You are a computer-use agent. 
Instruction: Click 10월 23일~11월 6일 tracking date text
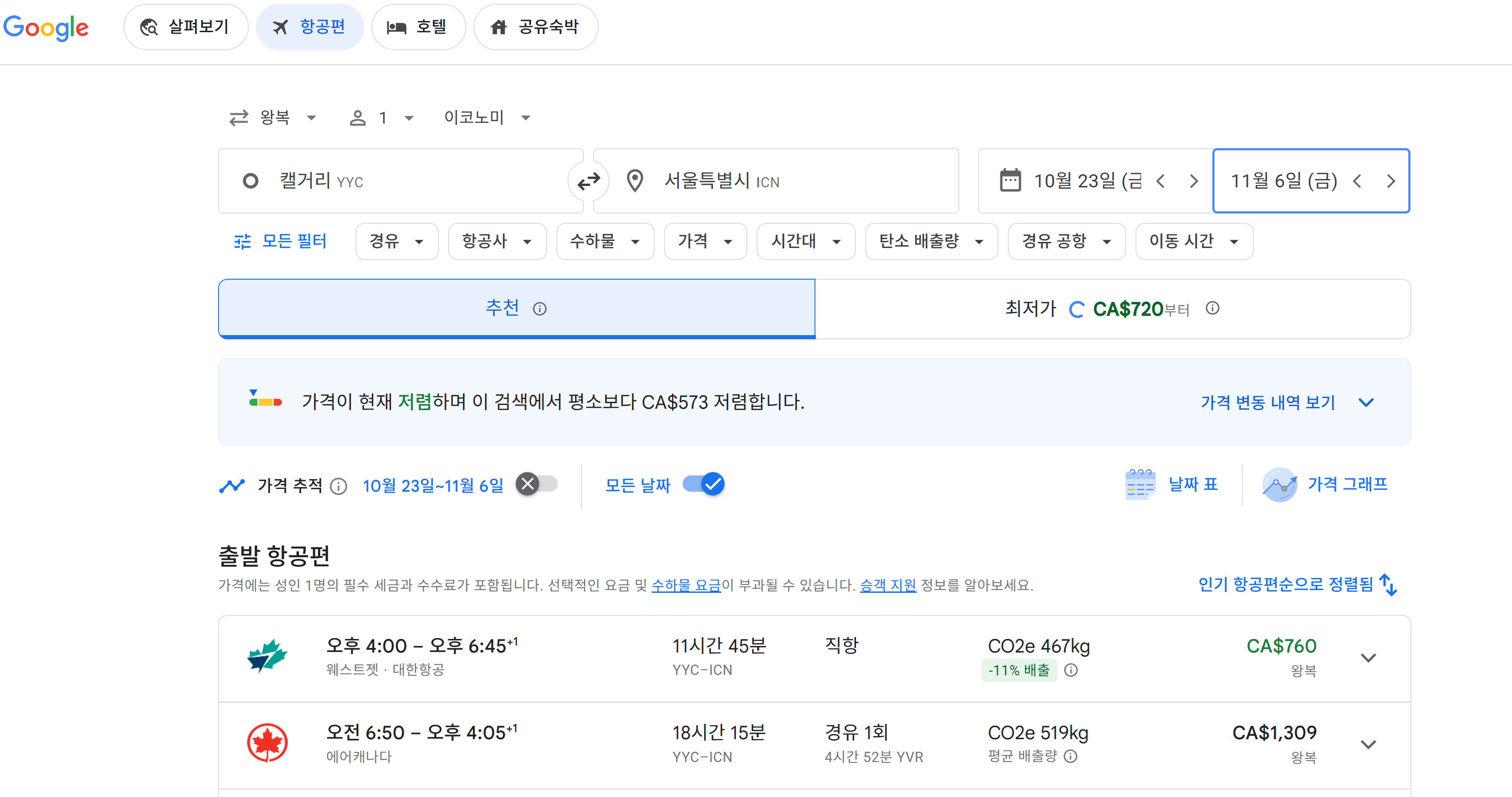tap(432, 486)
